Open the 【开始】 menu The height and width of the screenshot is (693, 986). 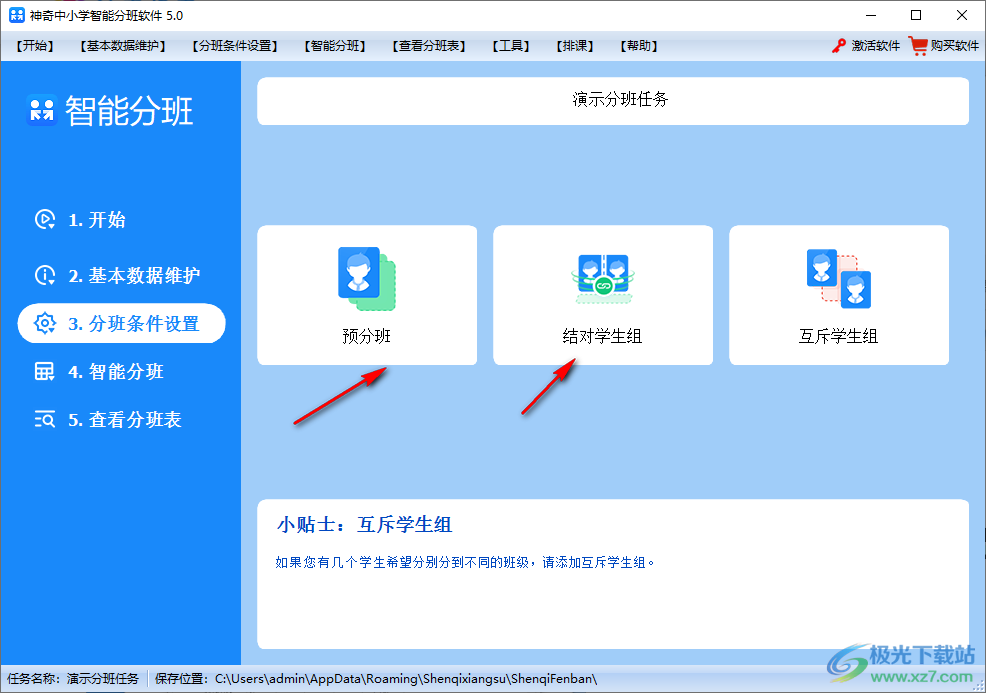pos(35,46)
